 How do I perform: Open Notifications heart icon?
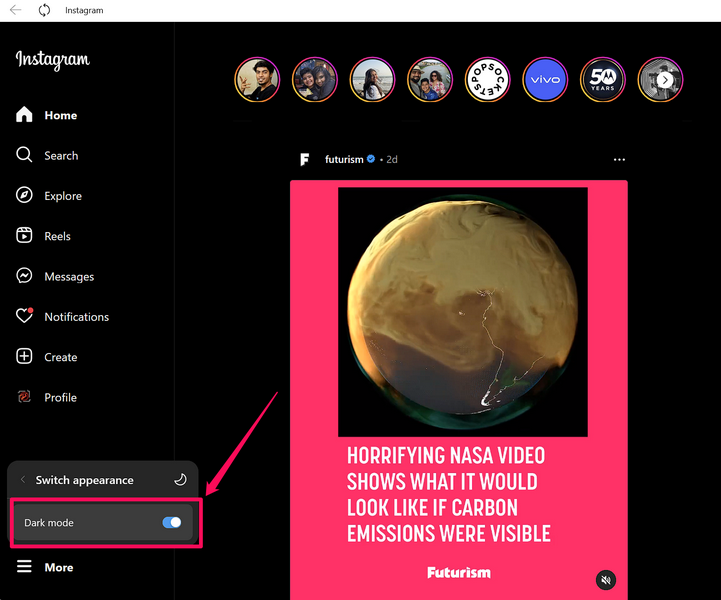[x=25, y=316]
